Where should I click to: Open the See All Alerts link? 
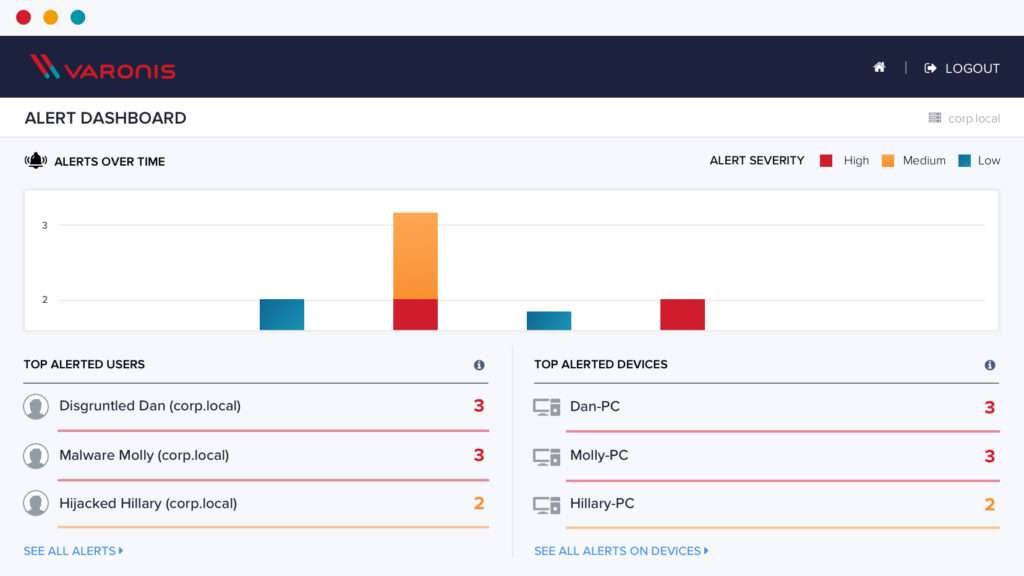[73, 551]
